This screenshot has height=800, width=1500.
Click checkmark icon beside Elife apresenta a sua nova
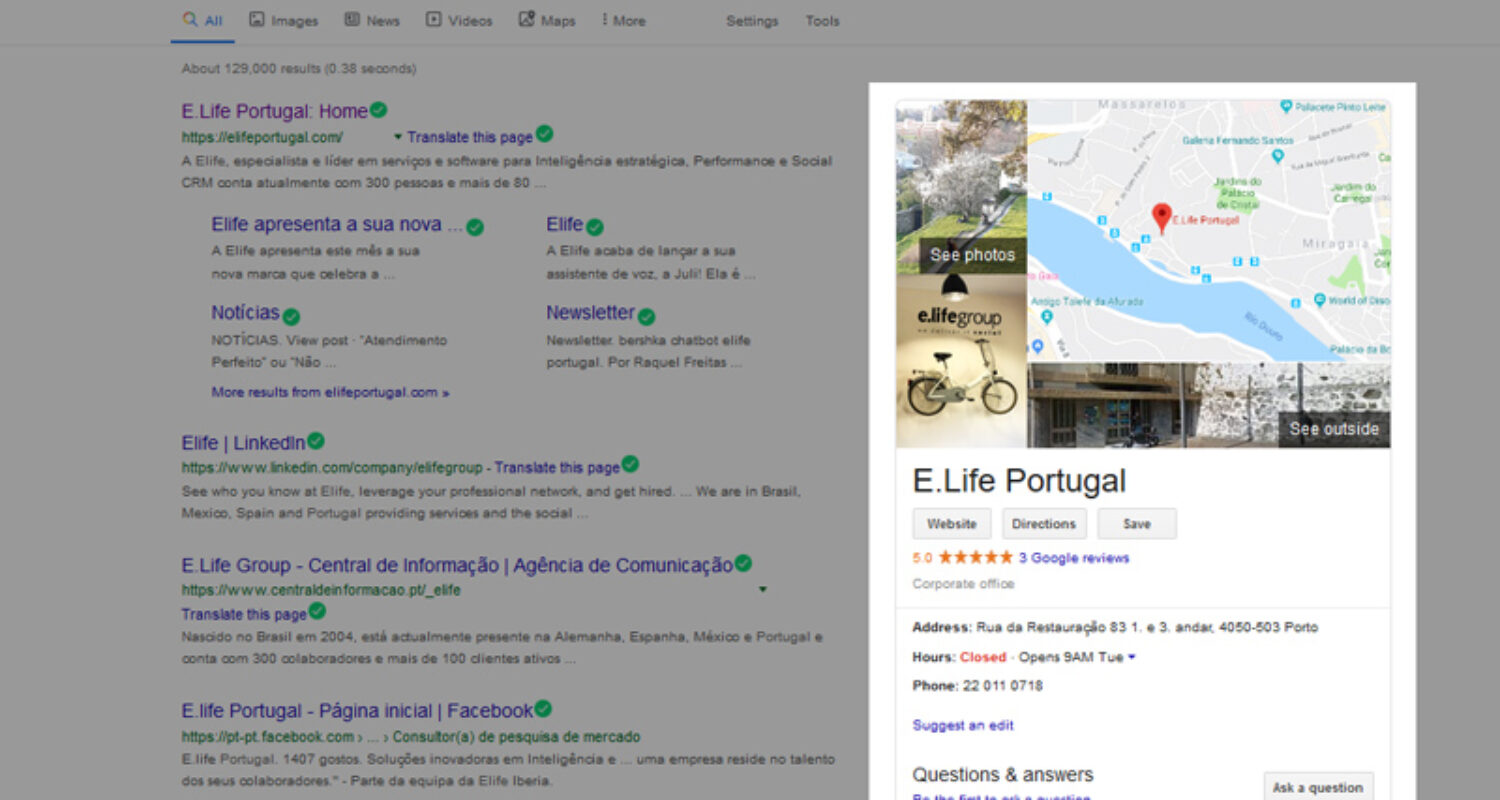tap(475, 227)
